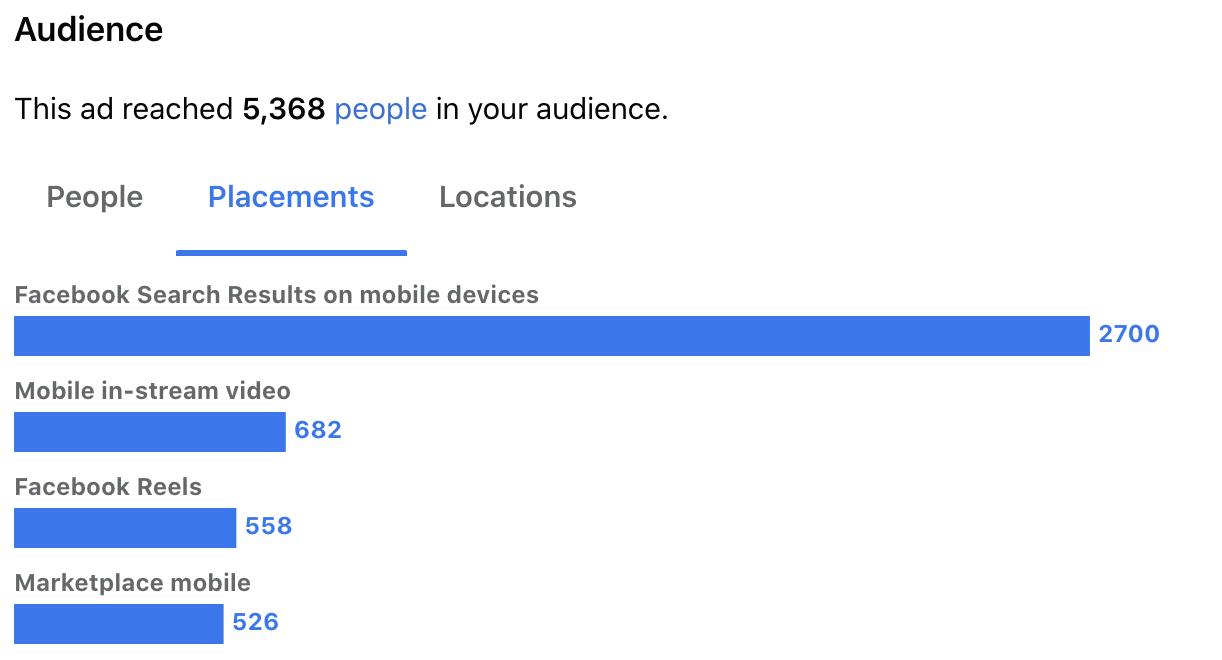Click the 5,368 reach number
Viewport: 1222px width, 660px height.
tap(284, 109)
